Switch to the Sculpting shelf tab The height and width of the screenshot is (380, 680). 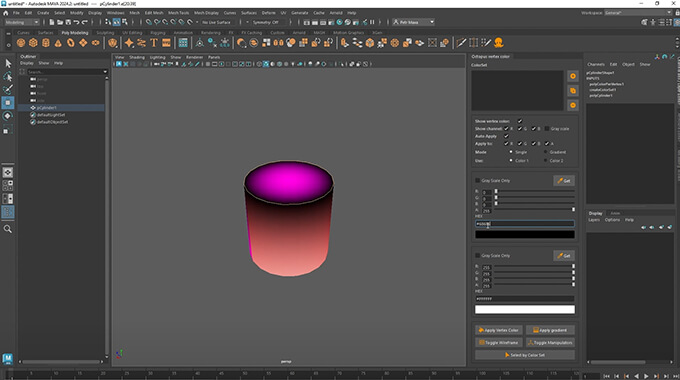[105, 33]
